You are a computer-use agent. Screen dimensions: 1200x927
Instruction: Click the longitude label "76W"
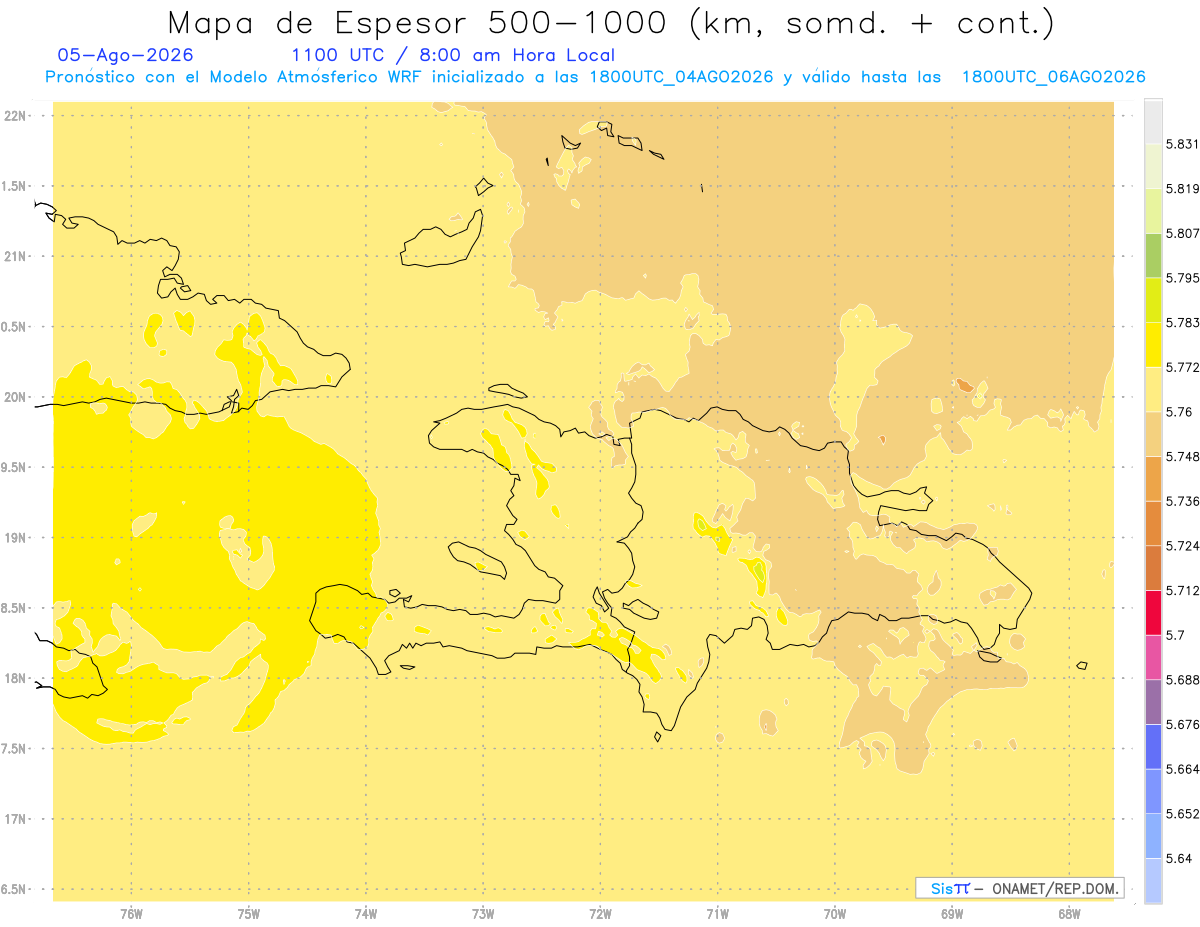(x=131, y=913)
